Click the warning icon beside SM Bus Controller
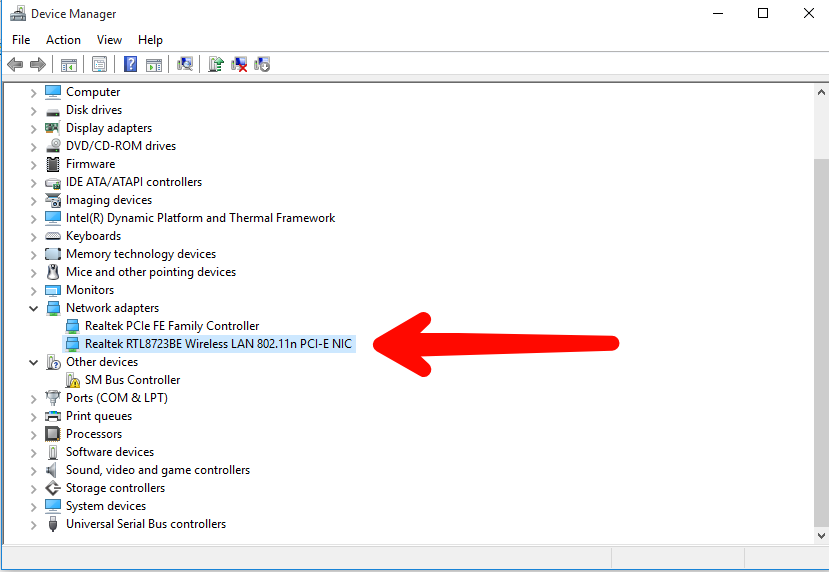The width and height of the screenshot is (829, 572). click(72, 380)
